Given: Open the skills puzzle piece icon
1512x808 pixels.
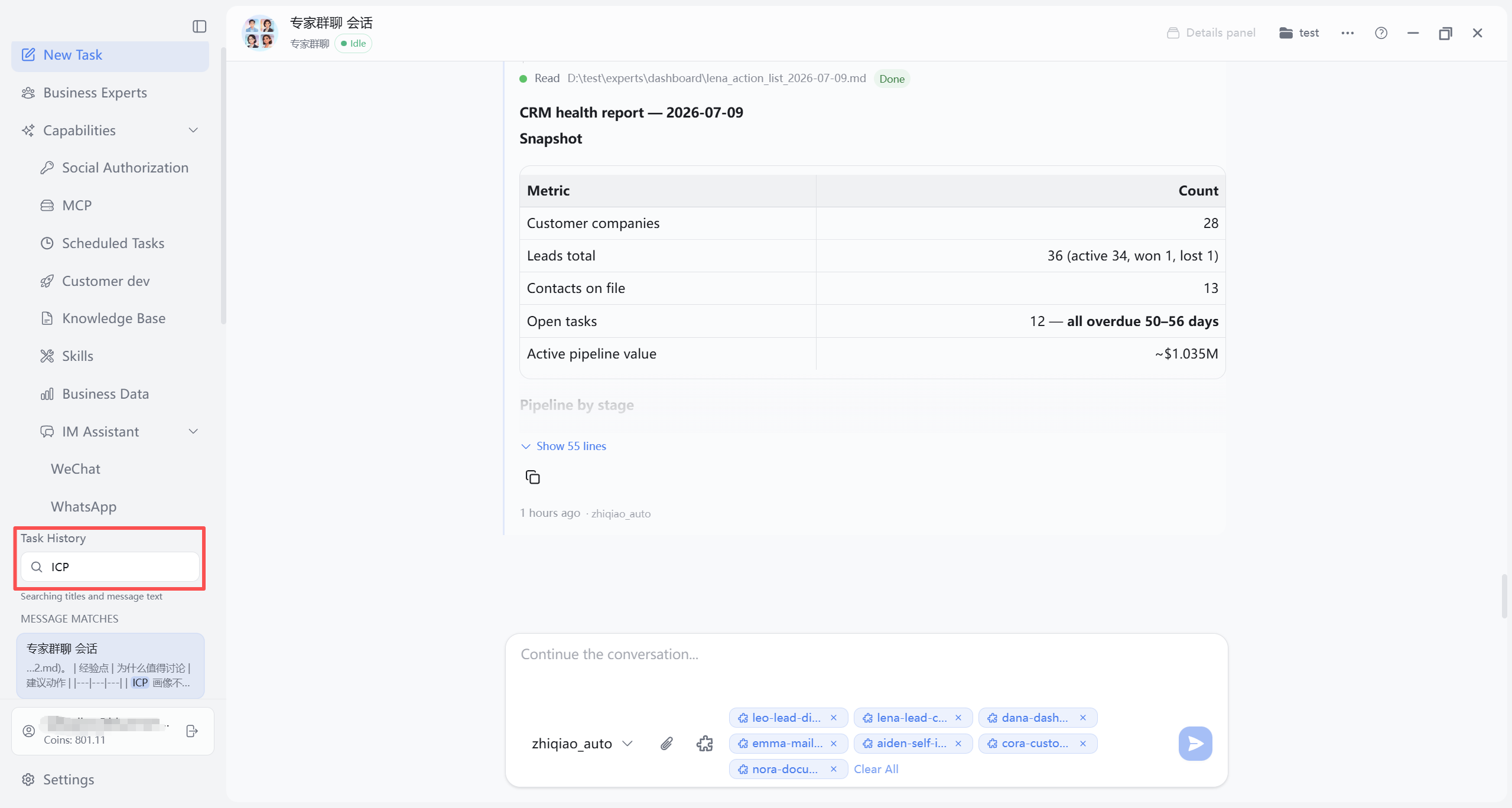Looking at the screenshot, I should coord(704,744).
